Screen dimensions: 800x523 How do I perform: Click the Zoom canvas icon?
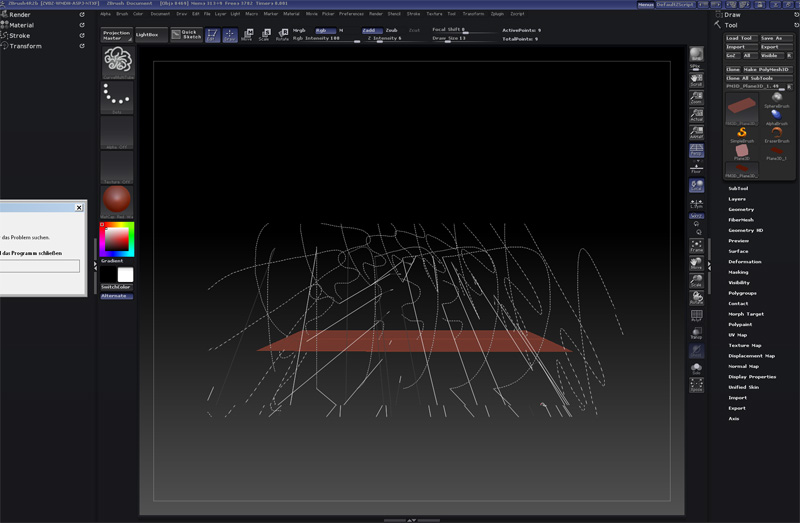coord(696,97)
